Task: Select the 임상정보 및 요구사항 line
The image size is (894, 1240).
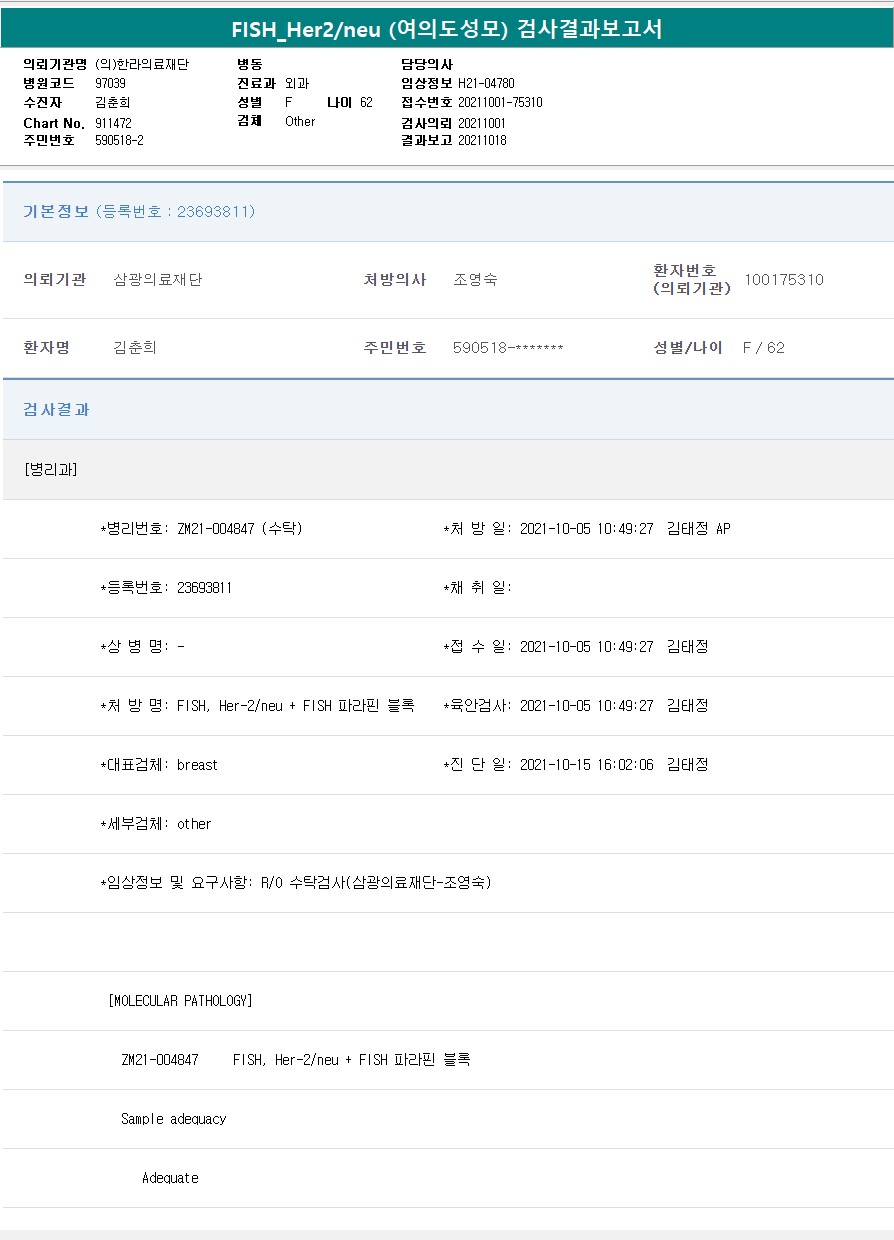Action: pos(296,883)
